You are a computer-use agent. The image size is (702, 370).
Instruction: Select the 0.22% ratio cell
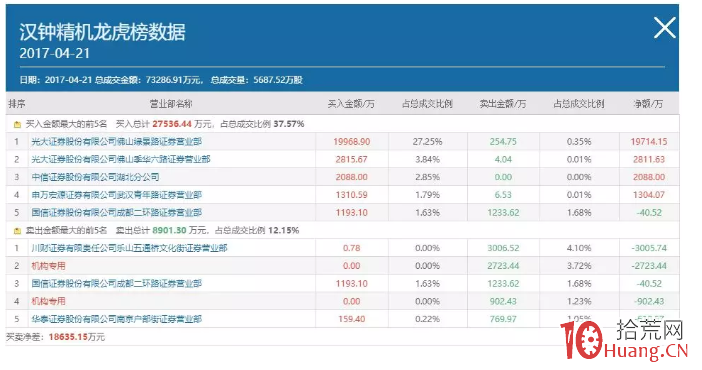(x=428, y=319)
